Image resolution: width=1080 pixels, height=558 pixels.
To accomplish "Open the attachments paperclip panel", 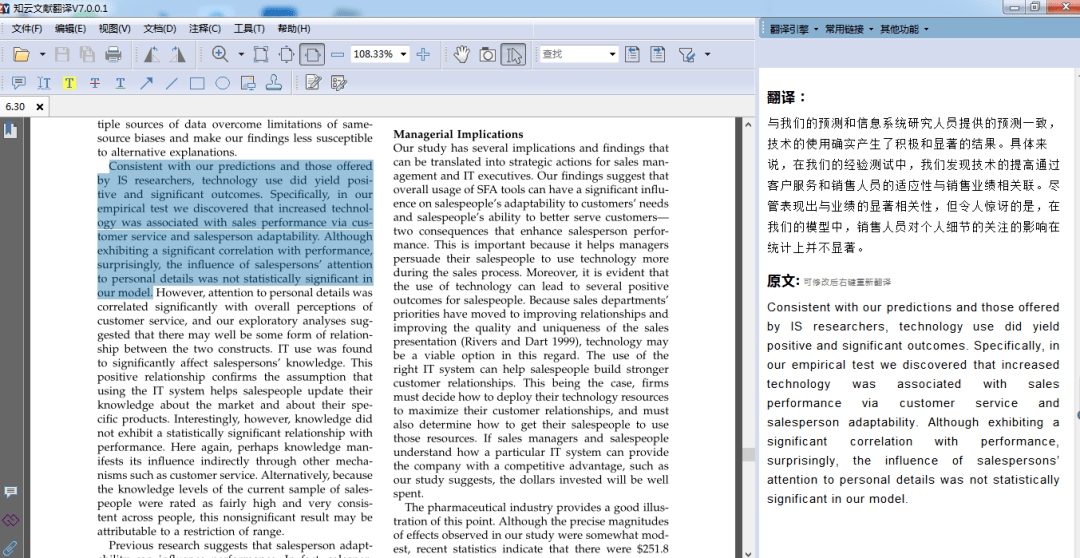I will click(x=10, y=548).
